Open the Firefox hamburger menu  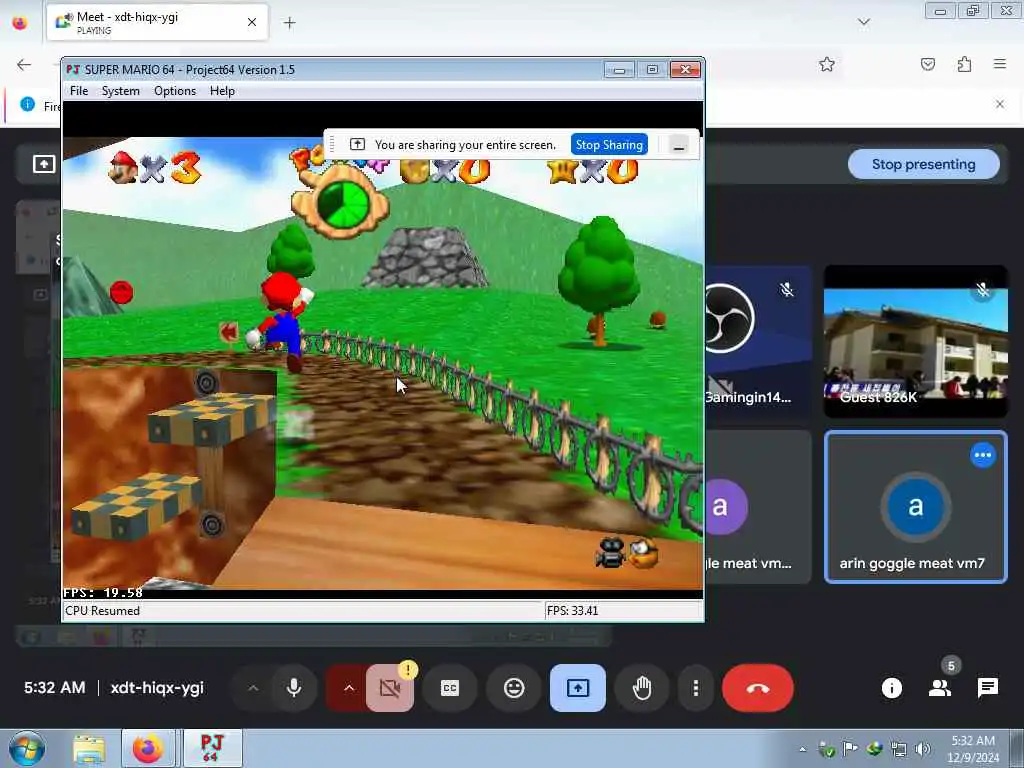pyautogui.click(x=1000, y=64)
